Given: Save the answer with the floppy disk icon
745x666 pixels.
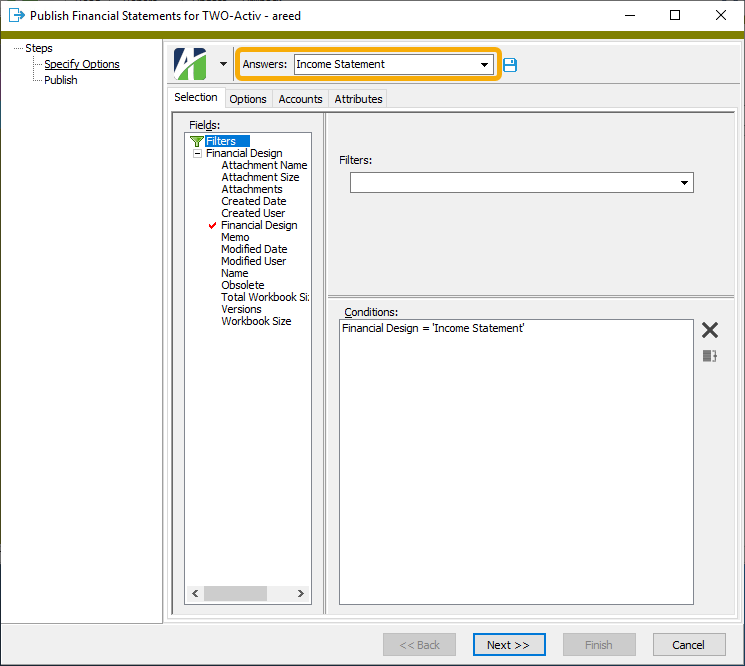Looking at the screenshot, I should click(510, 65).
